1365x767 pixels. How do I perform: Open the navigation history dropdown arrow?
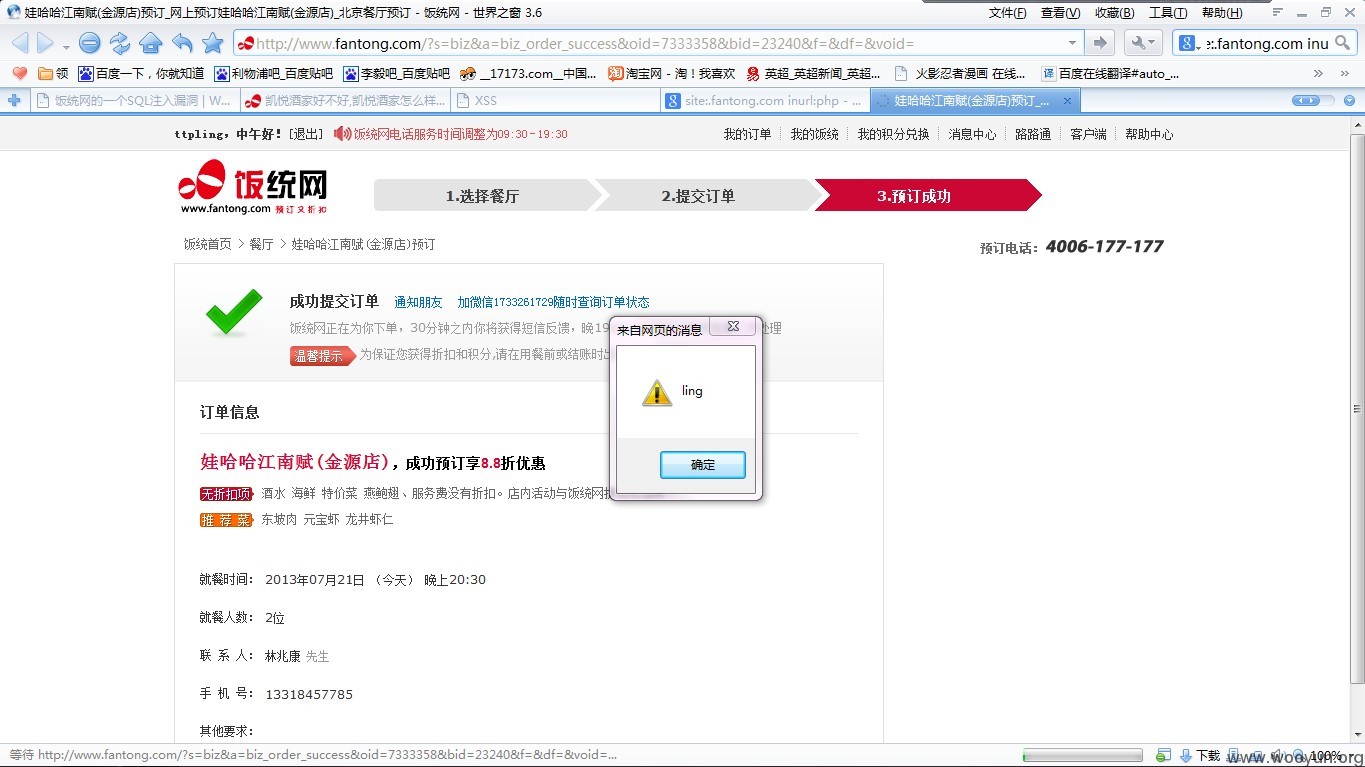click(66, 46)
